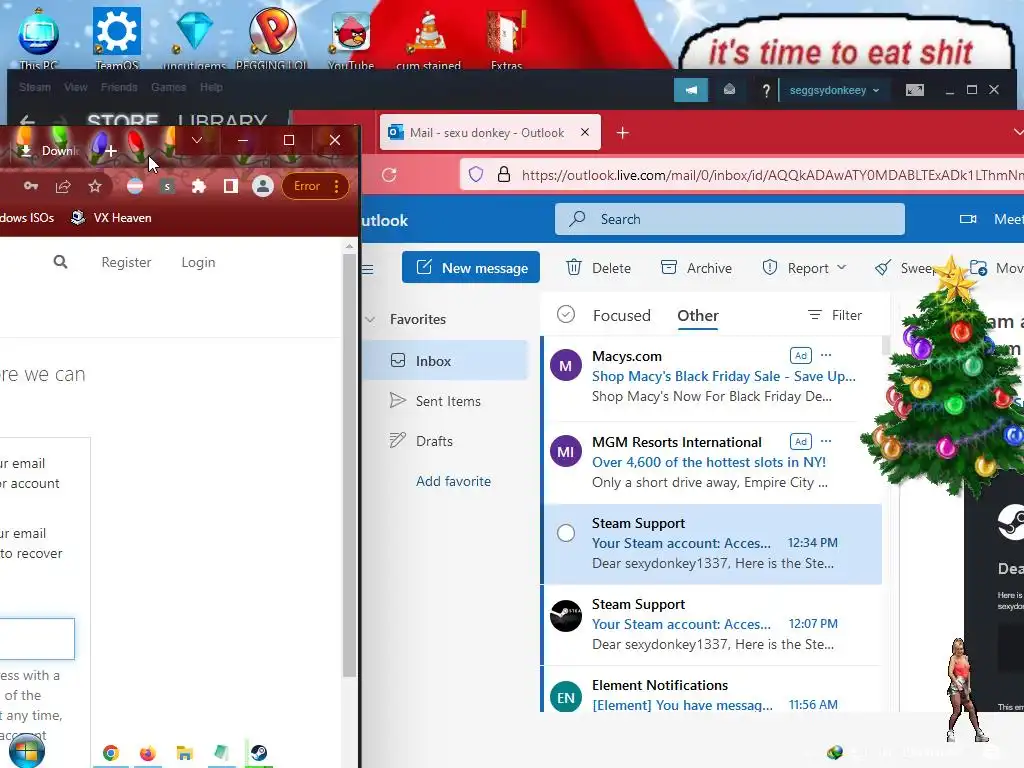Click the site padlock icon in Firefox
Screen dimensions: 1024x768
coord(504,174)
